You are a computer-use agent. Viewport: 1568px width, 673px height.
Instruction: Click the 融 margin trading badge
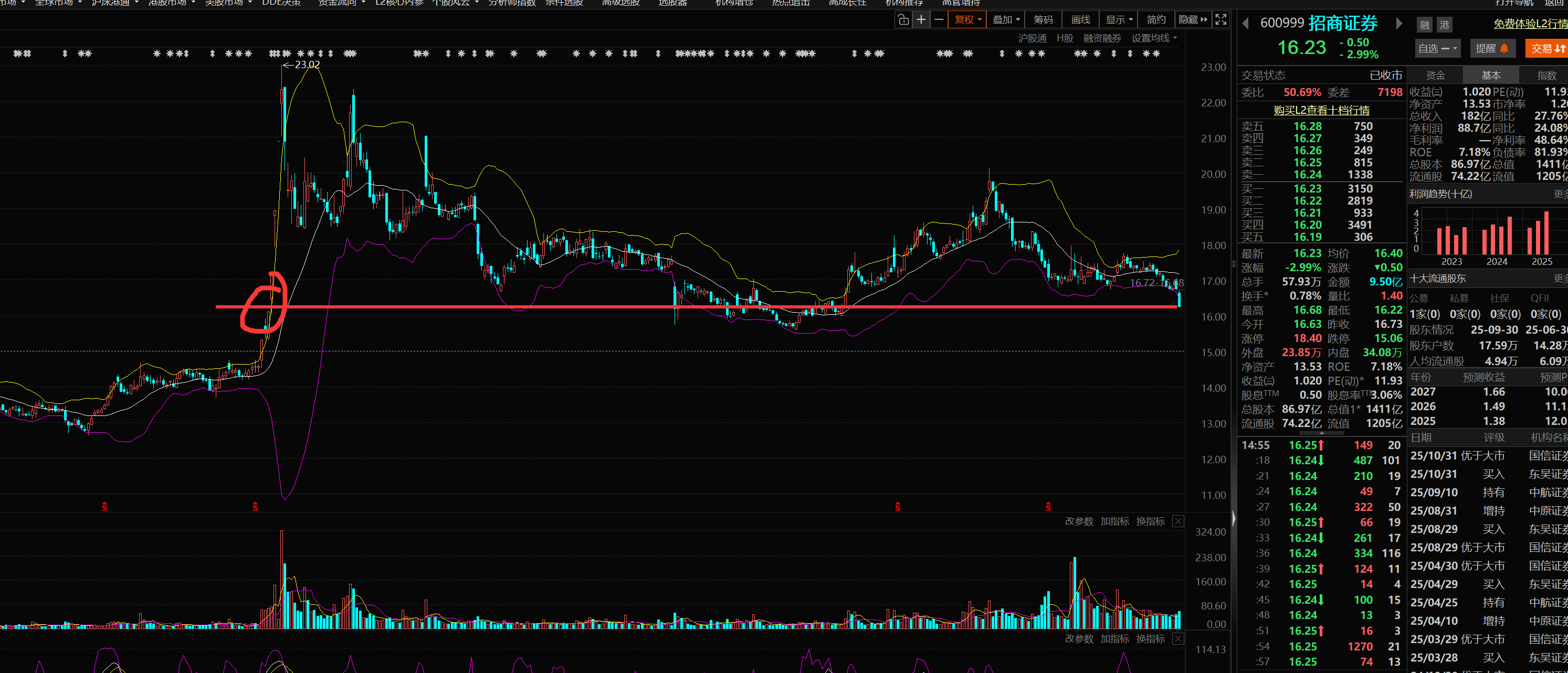(x=1424, y=25)
